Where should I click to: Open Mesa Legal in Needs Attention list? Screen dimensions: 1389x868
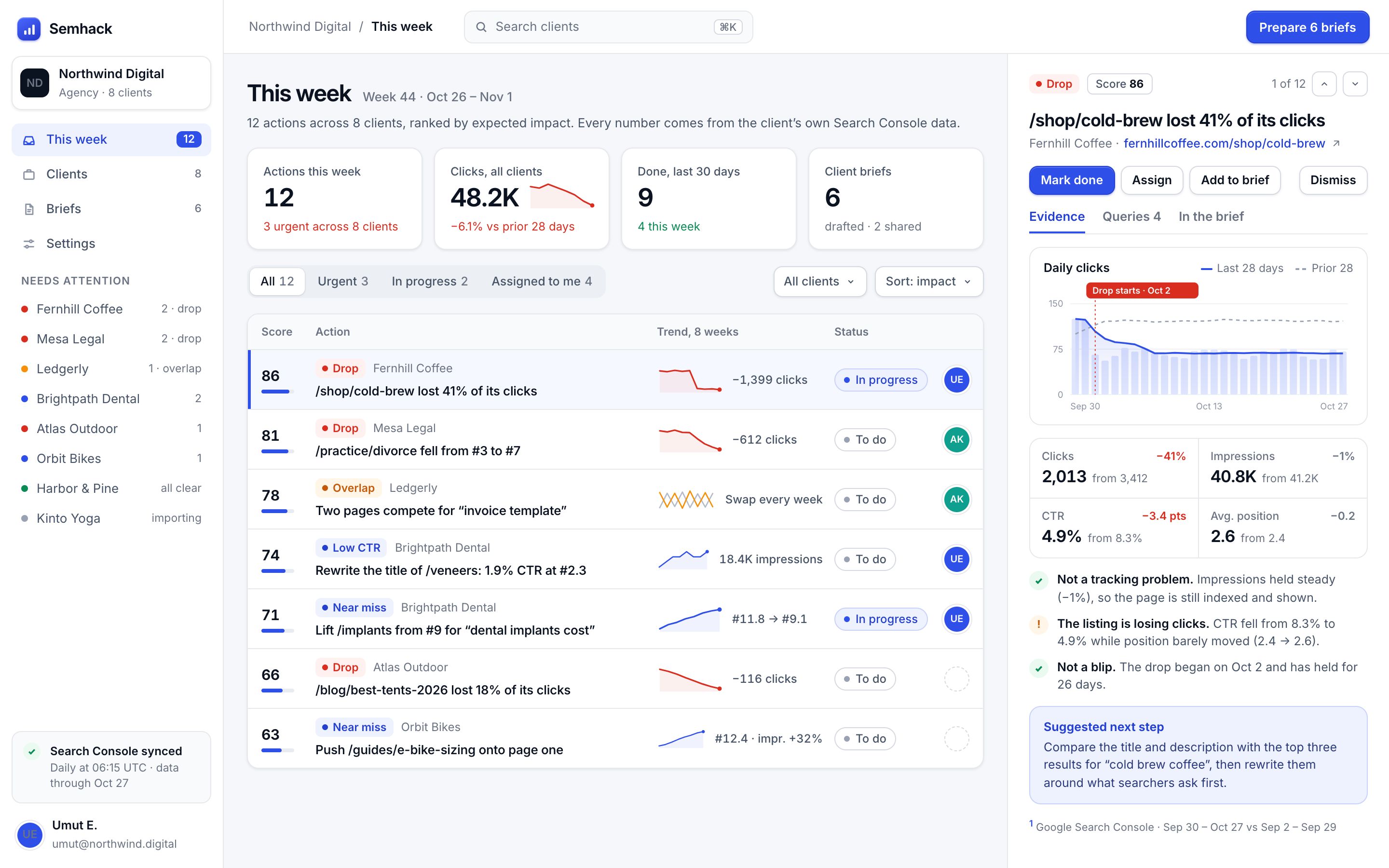(x=111, y=339)
